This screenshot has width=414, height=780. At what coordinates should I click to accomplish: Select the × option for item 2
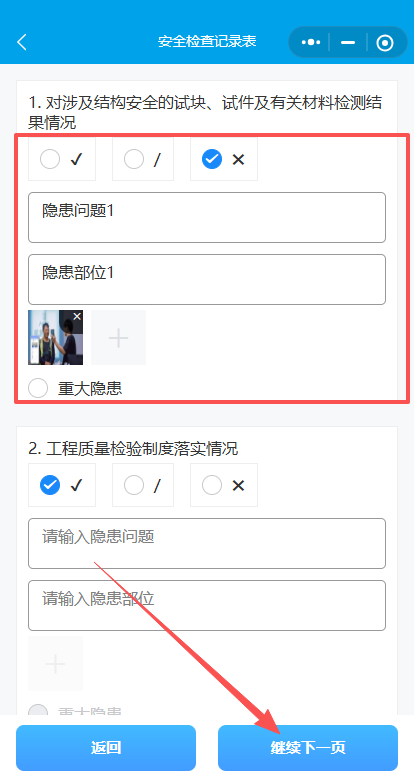point(224,485)
